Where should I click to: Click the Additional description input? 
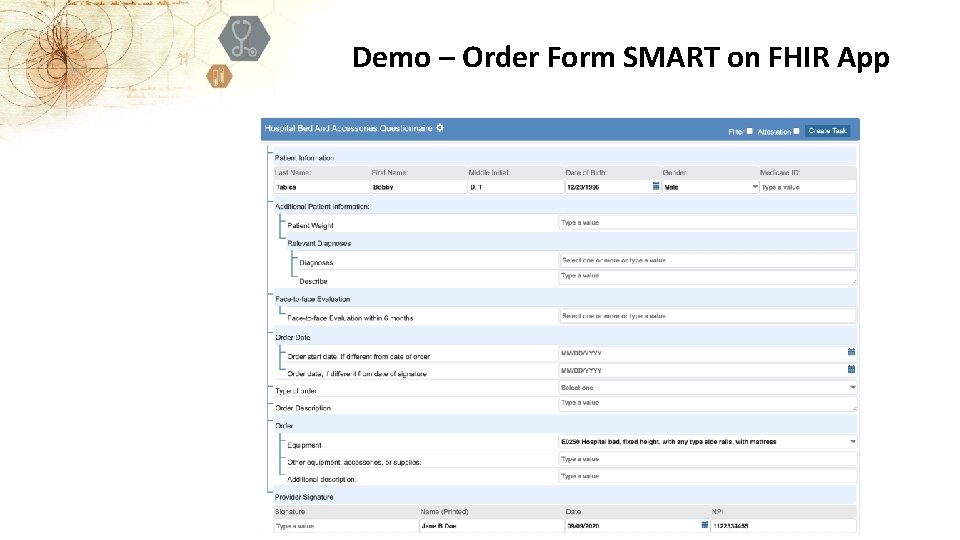pyautogui.click(x=707, y=476)
